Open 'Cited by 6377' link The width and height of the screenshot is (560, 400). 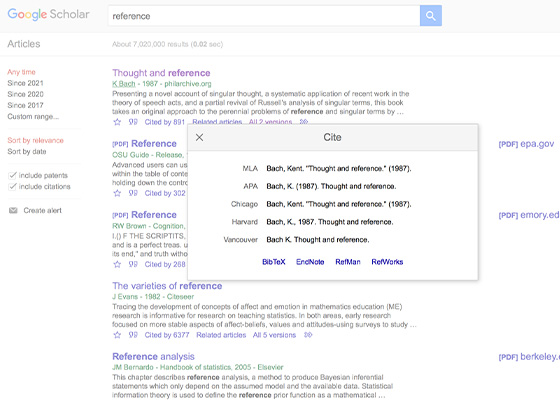tap(167, 335)
